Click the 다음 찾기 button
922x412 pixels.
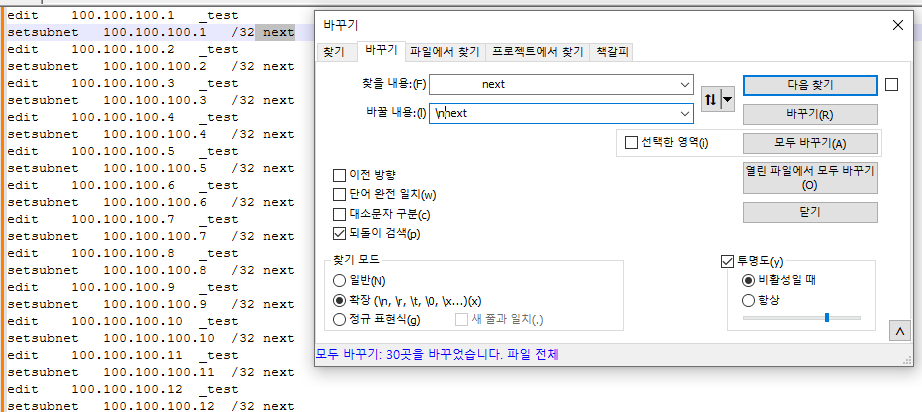pyautogui.click(x=810, y=85)
